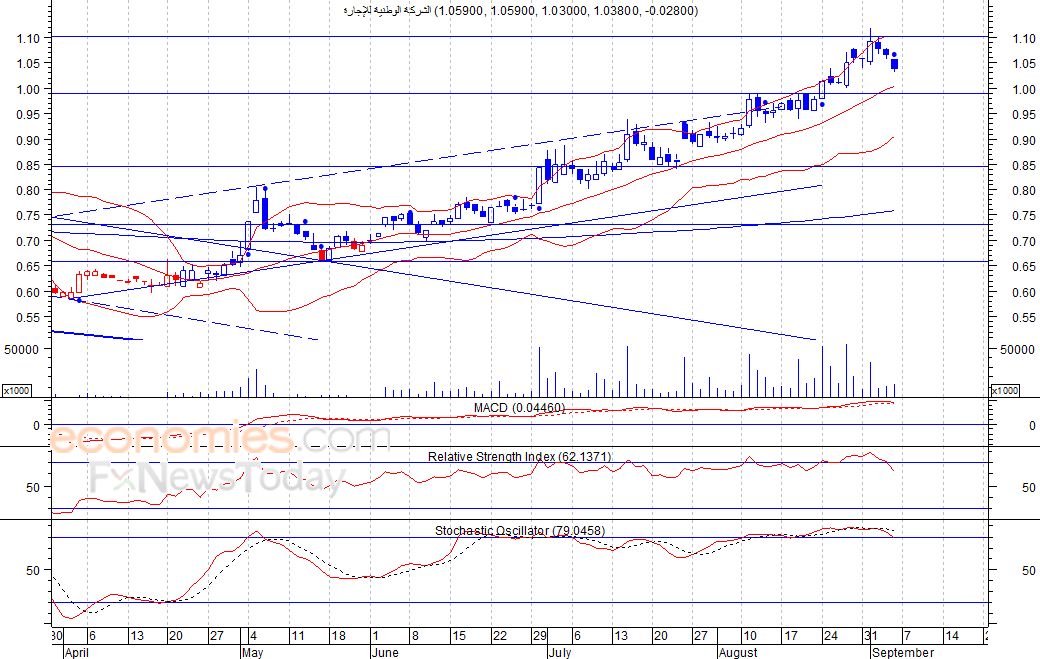Click the 0.75 price label on right axis
1040x659 pixels.
1024,216
